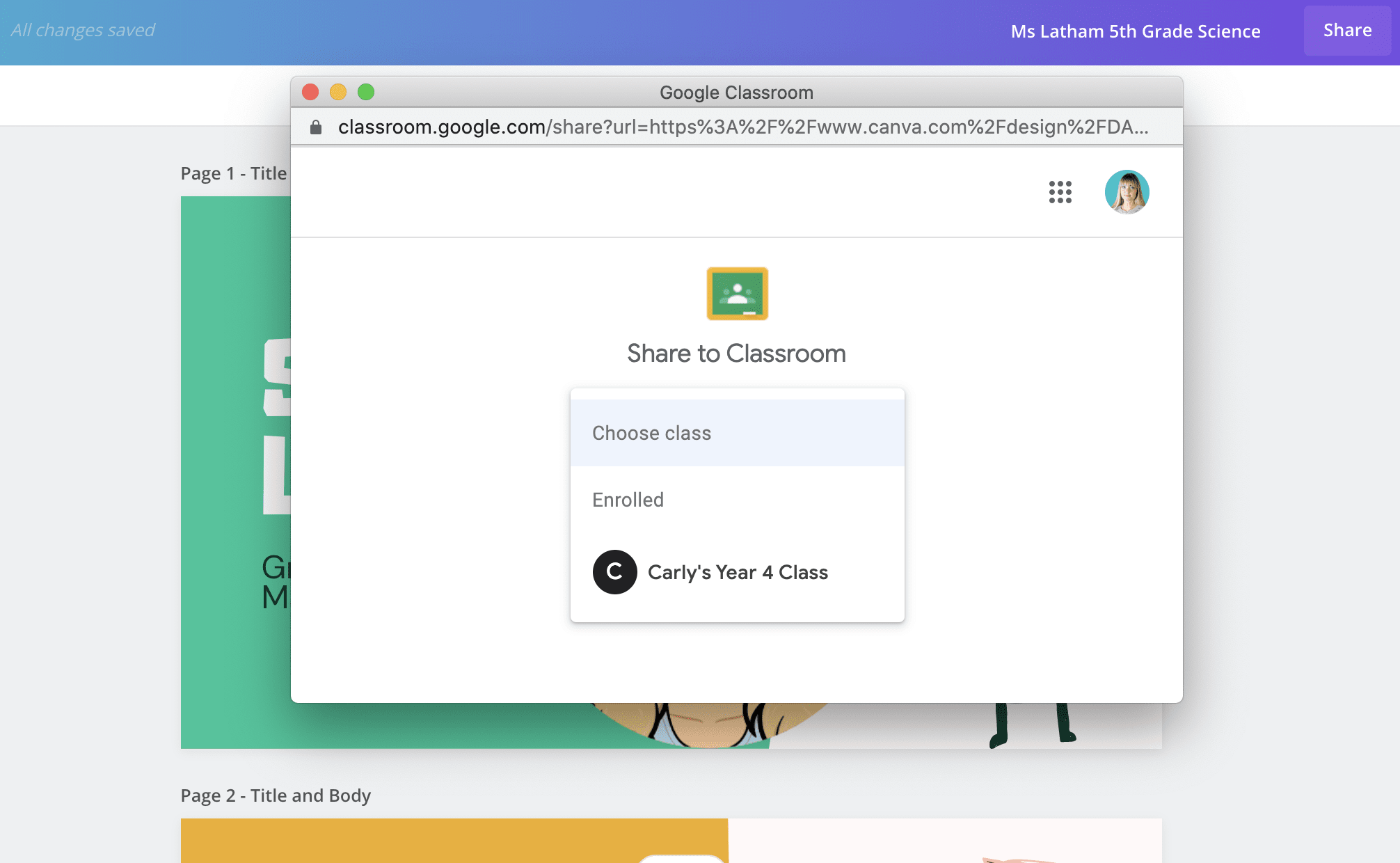Viewport: 1400px width, 863px height.
Task: Click the green zoom traffic light button
Action: pos(366,91)
